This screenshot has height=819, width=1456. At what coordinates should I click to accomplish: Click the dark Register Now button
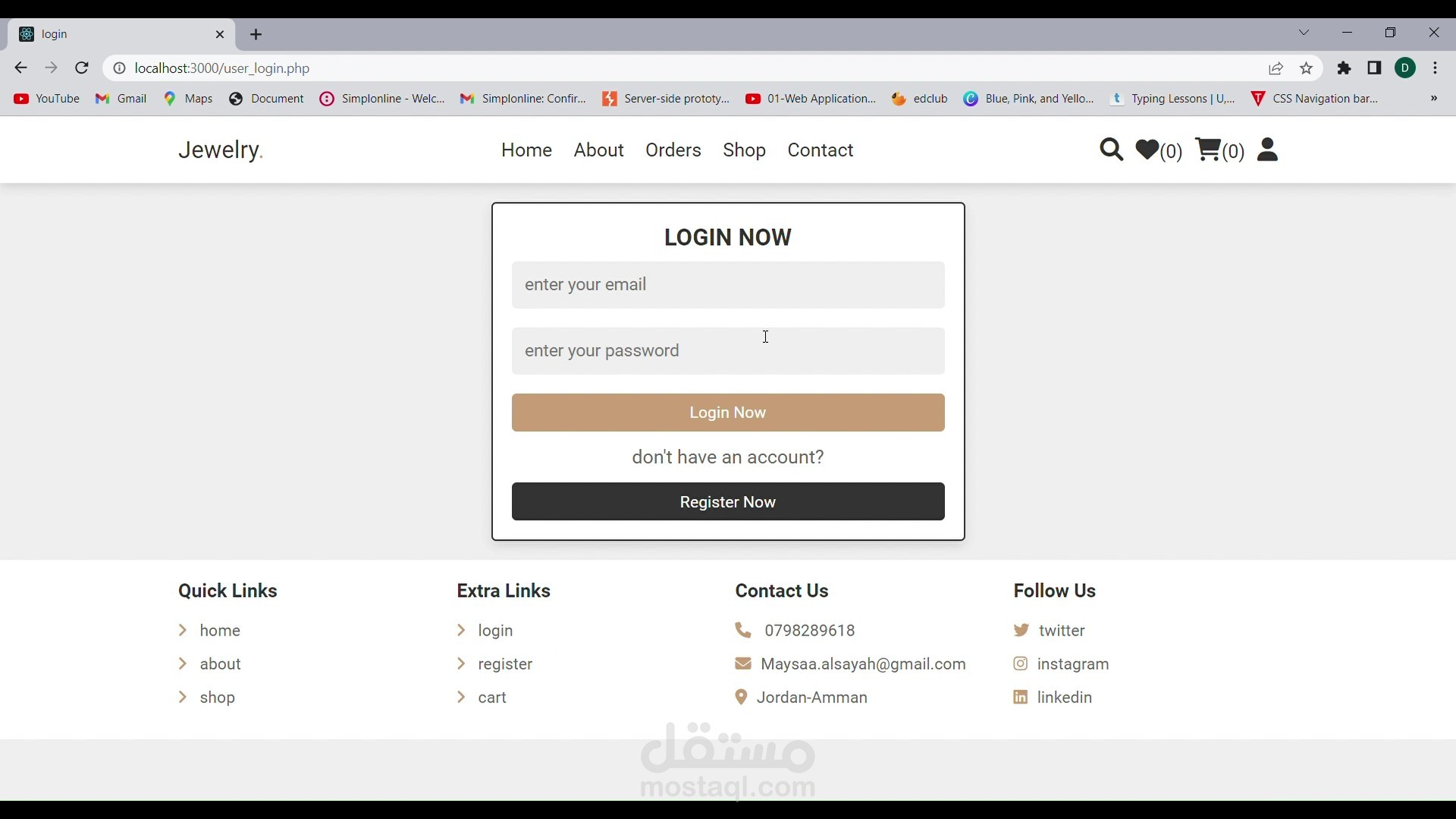tap(728, 502)
